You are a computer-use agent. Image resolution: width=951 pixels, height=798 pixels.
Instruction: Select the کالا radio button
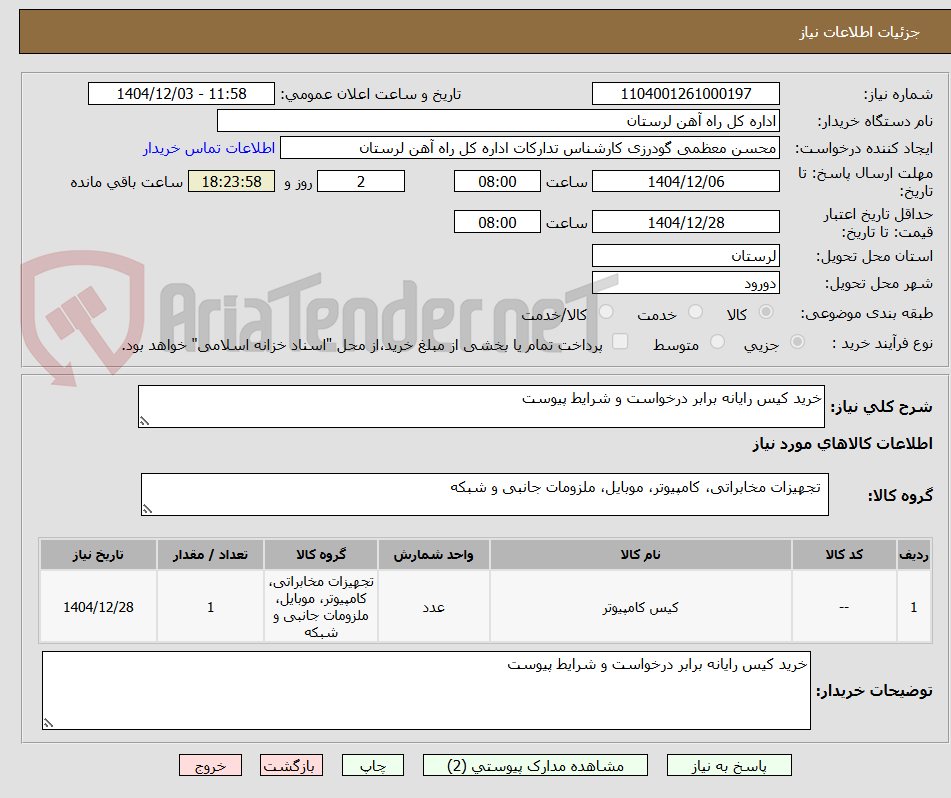click(766, 312)
